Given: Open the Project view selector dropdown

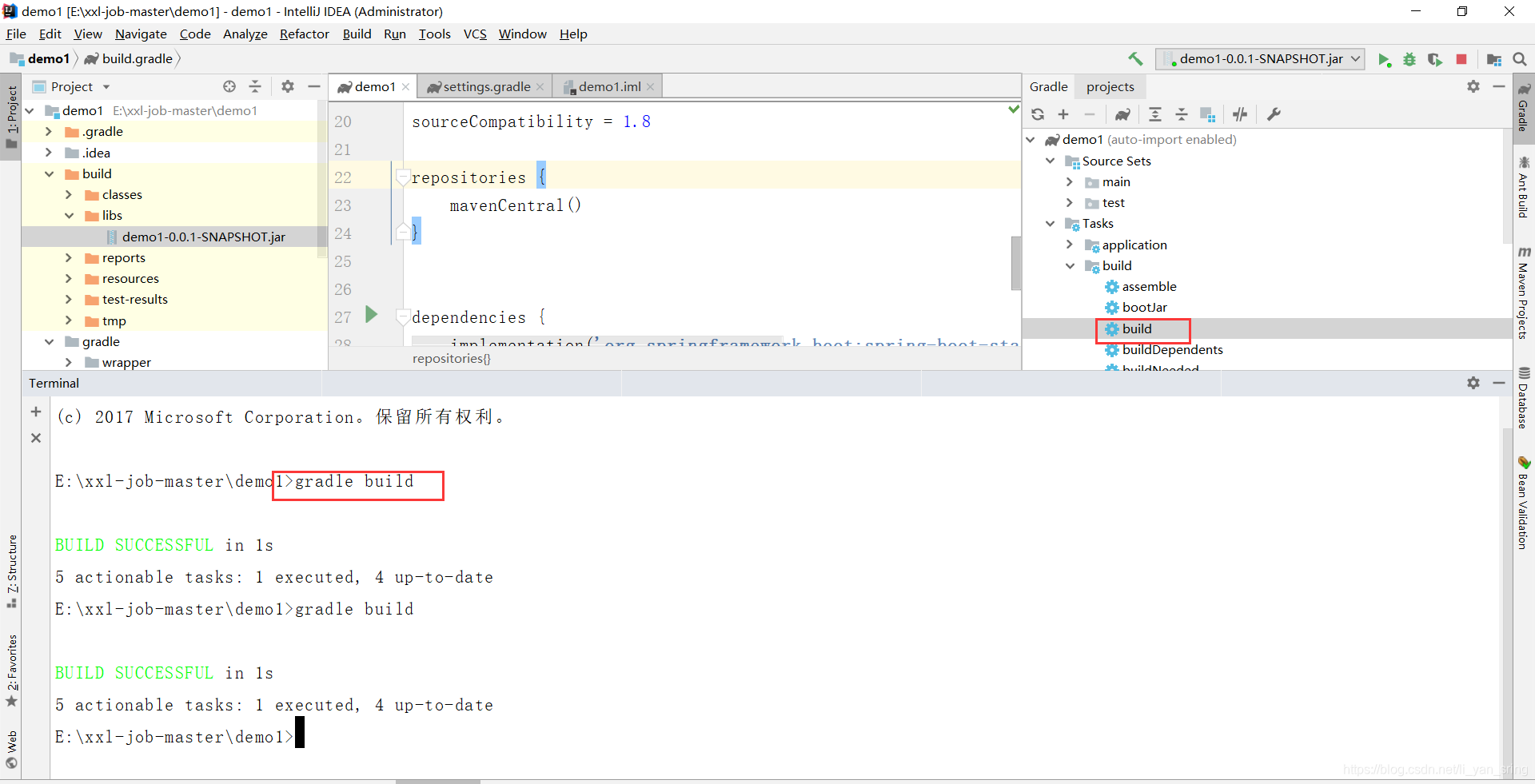Looking at the screenshot, I should click(106, 86).
